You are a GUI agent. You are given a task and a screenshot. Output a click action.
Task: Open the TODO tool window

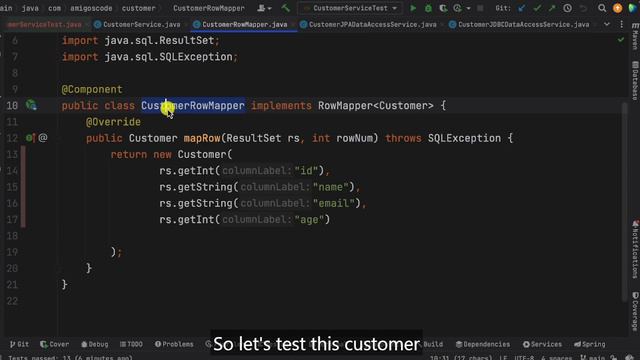coord(131,344)
